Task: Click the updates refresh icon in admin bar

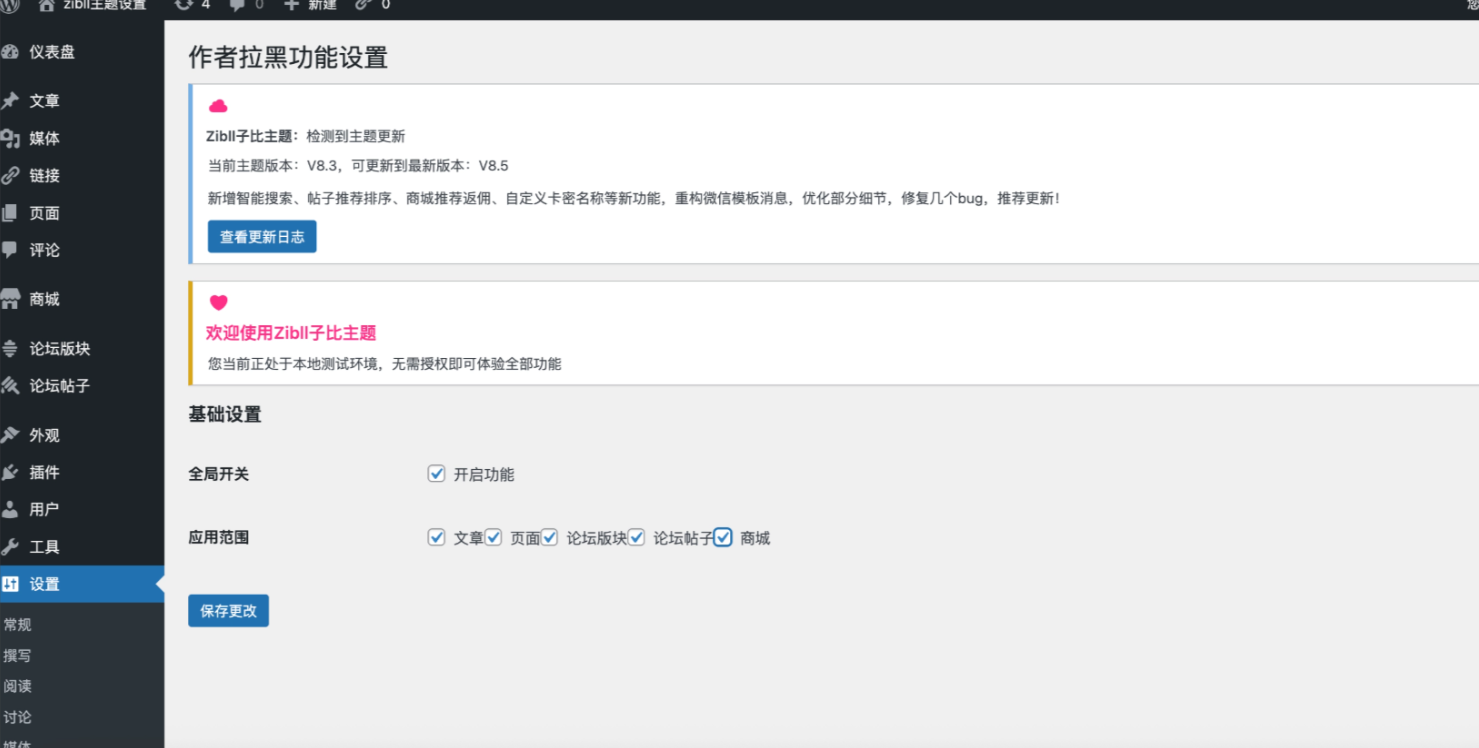Action: point(183,5)
